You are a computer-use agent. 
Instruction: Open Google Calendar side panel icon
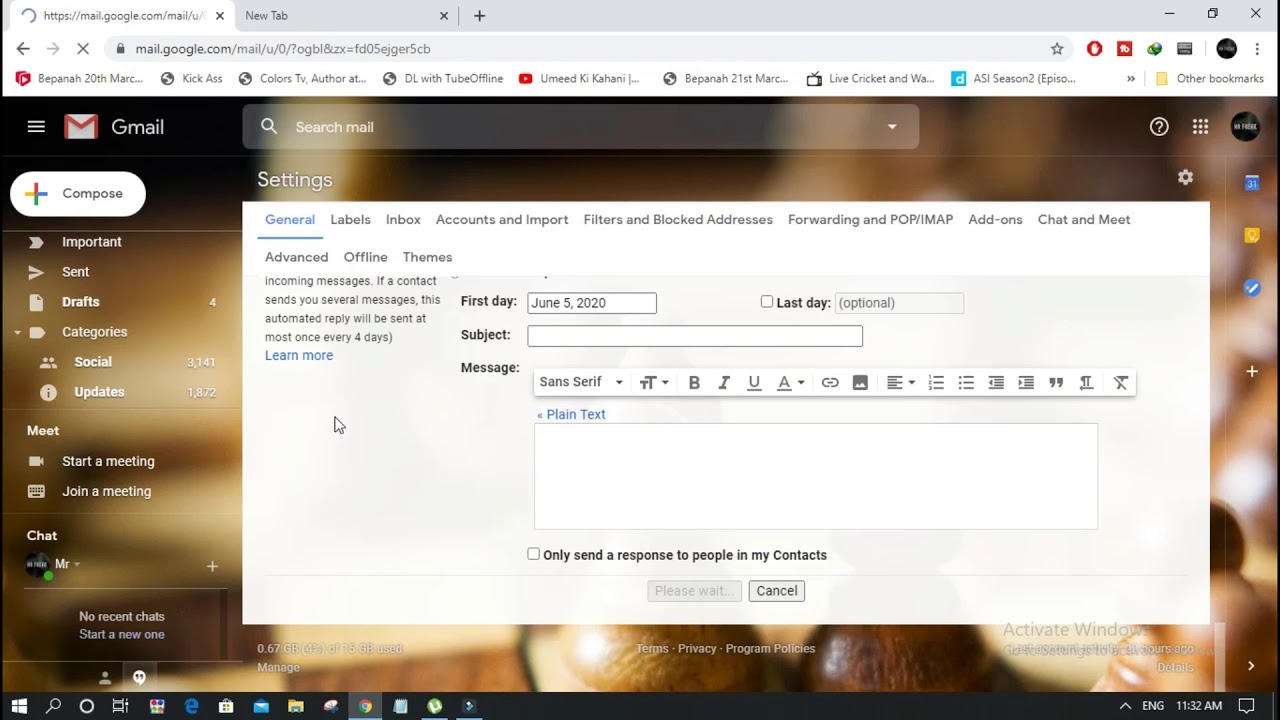pos(1252,182)
